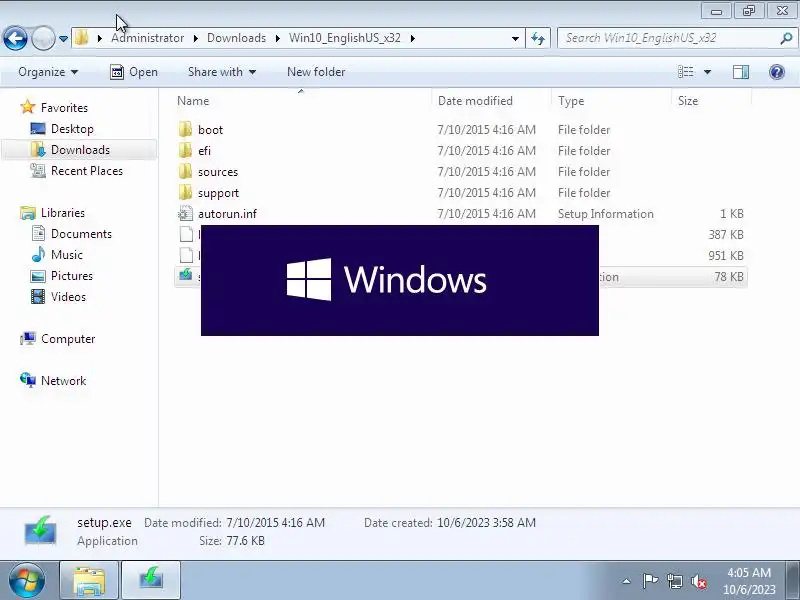Viewport: 800px width, 600px height.
Task: Select the autorun.inf file name
Action: tap(227, 213)
